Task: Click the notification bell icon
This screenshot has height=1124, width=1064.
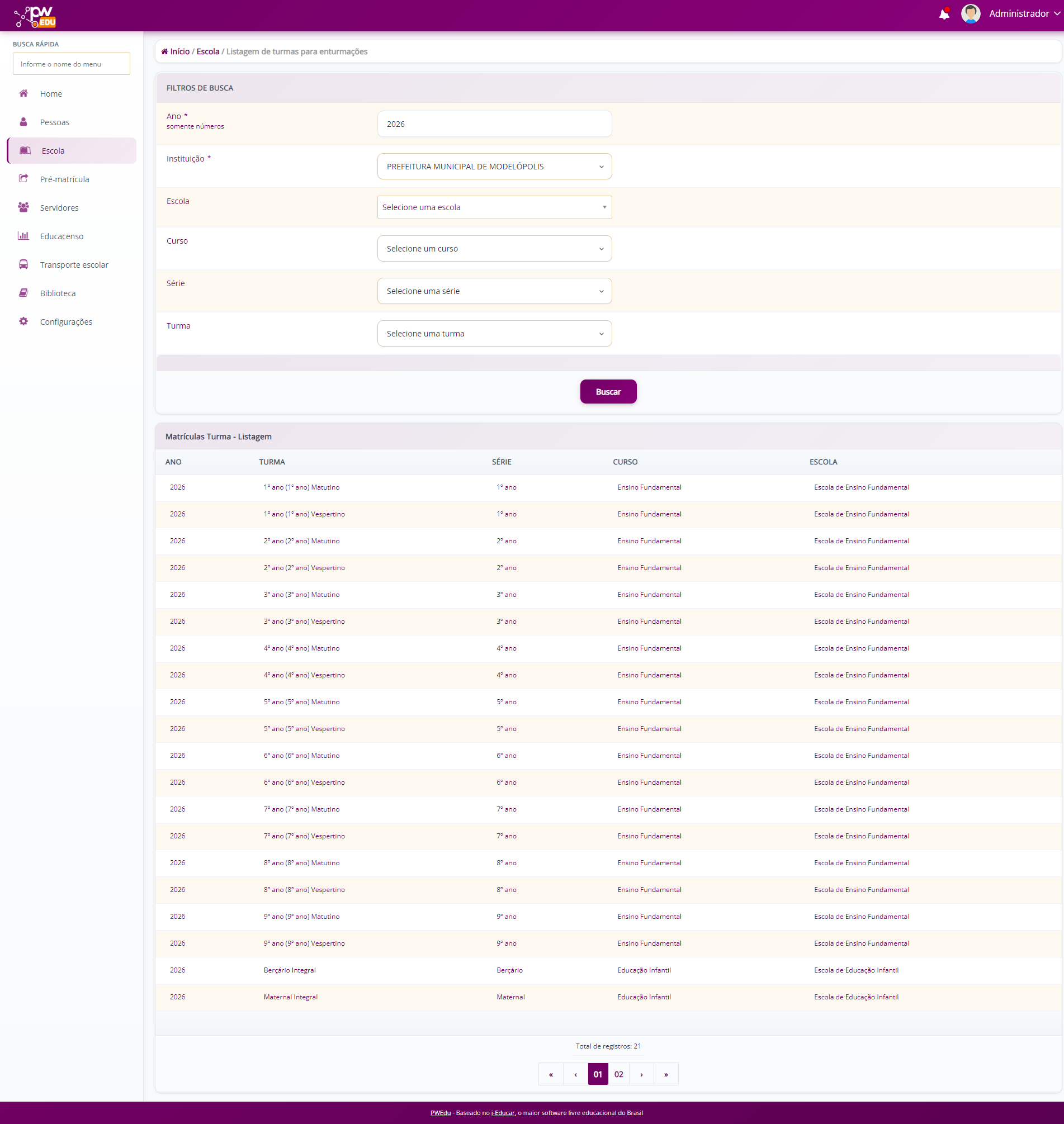Action: 944,14
